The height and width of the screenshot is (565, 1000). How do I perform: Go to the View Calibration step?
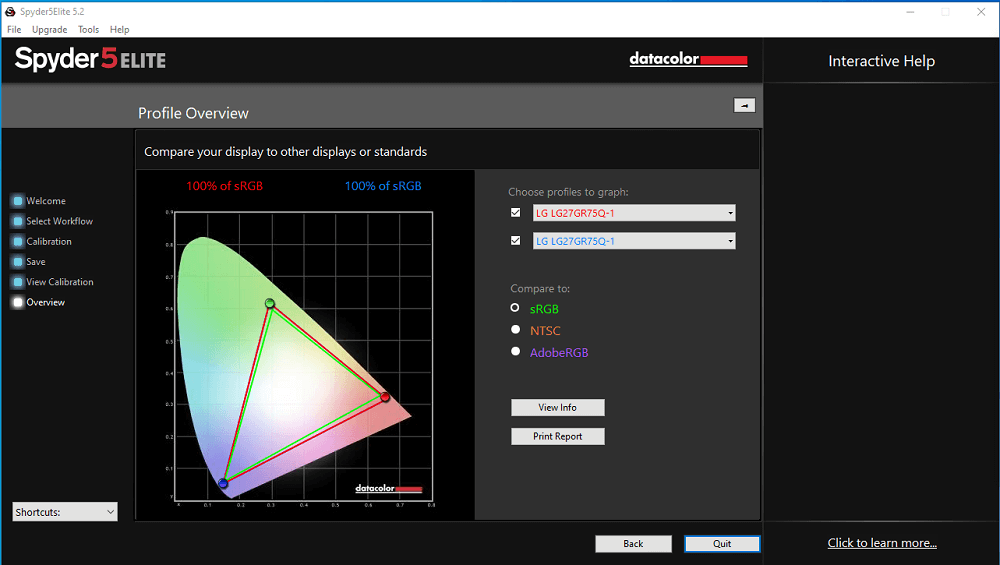tap(60, 282)
